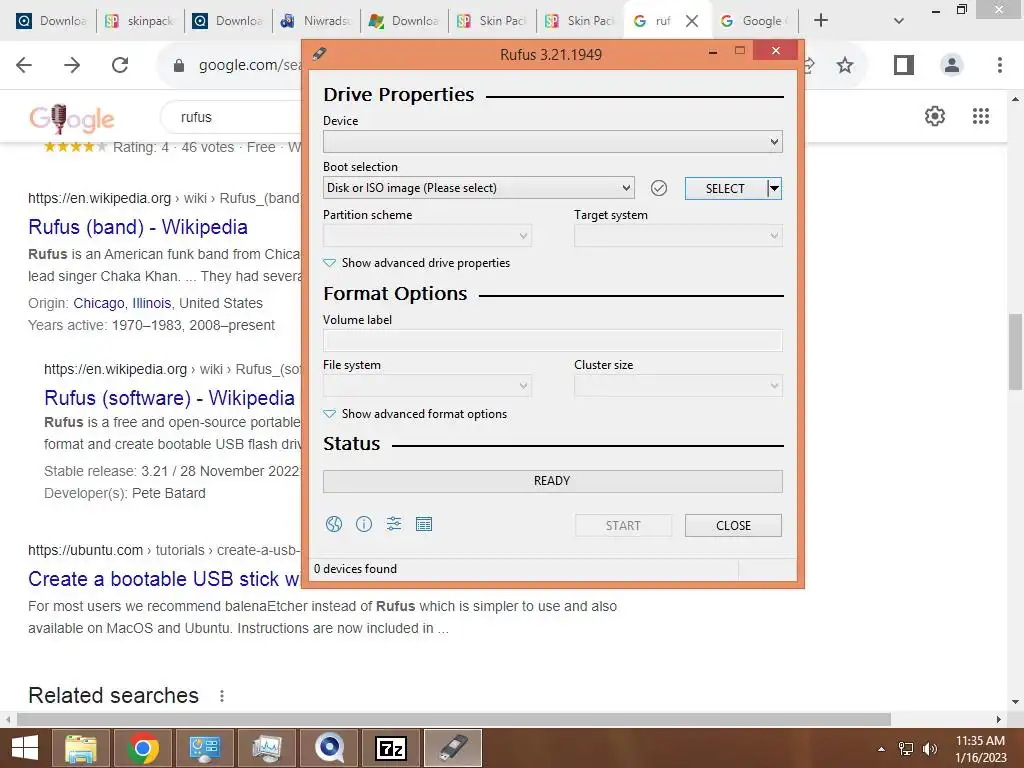Switch to first Skin Pack tab
The image size is (1024, 768).
(x=493, y=21)
